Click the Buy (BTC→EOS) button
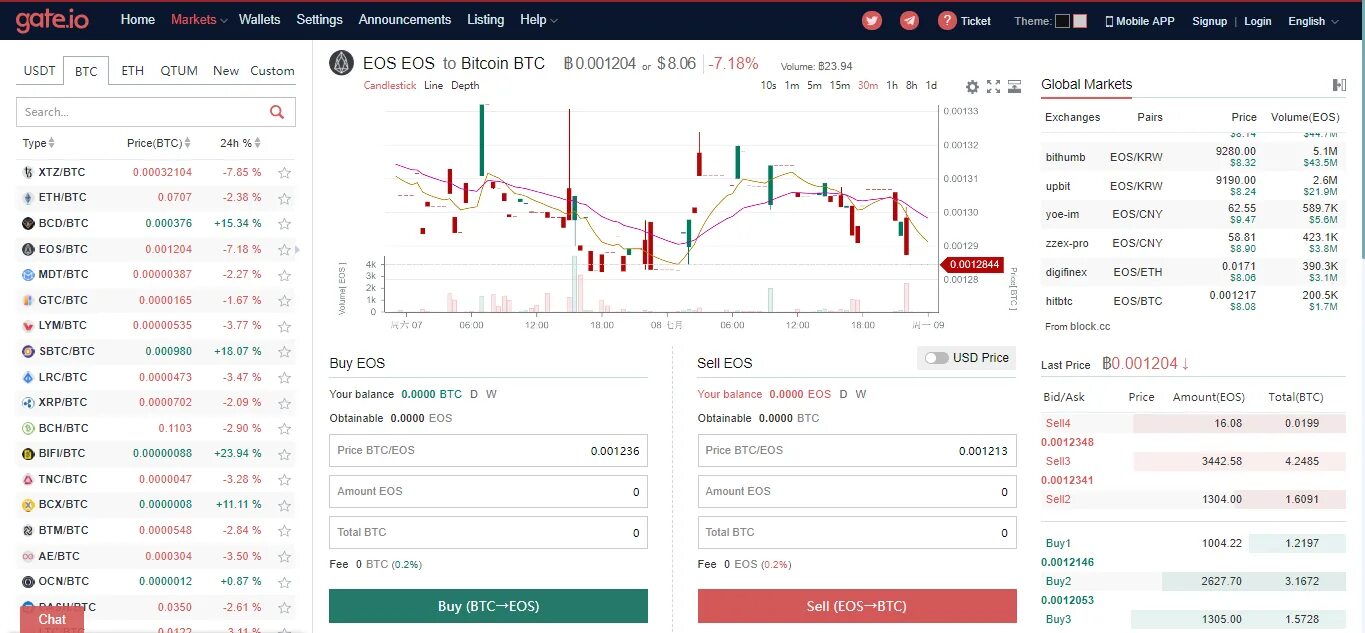1365x633 pixels. click(x=488, y=606)
